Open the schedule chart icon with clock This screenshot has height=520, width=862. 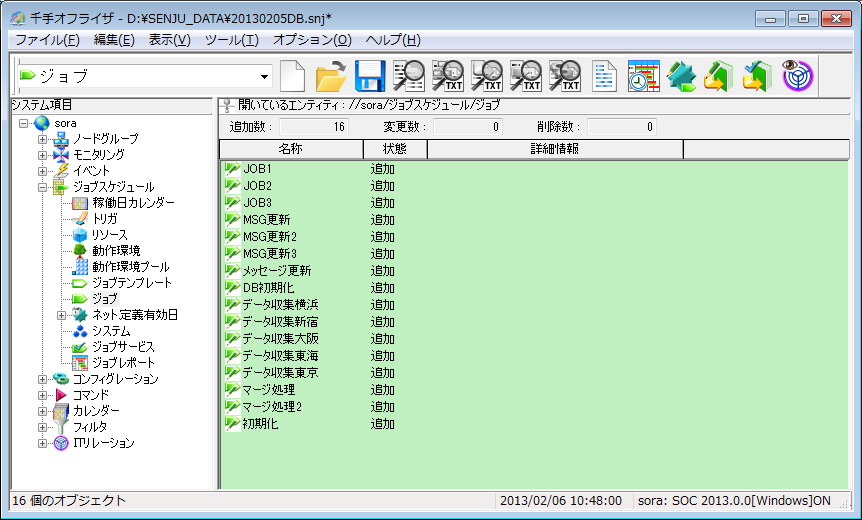pos(643,76)
